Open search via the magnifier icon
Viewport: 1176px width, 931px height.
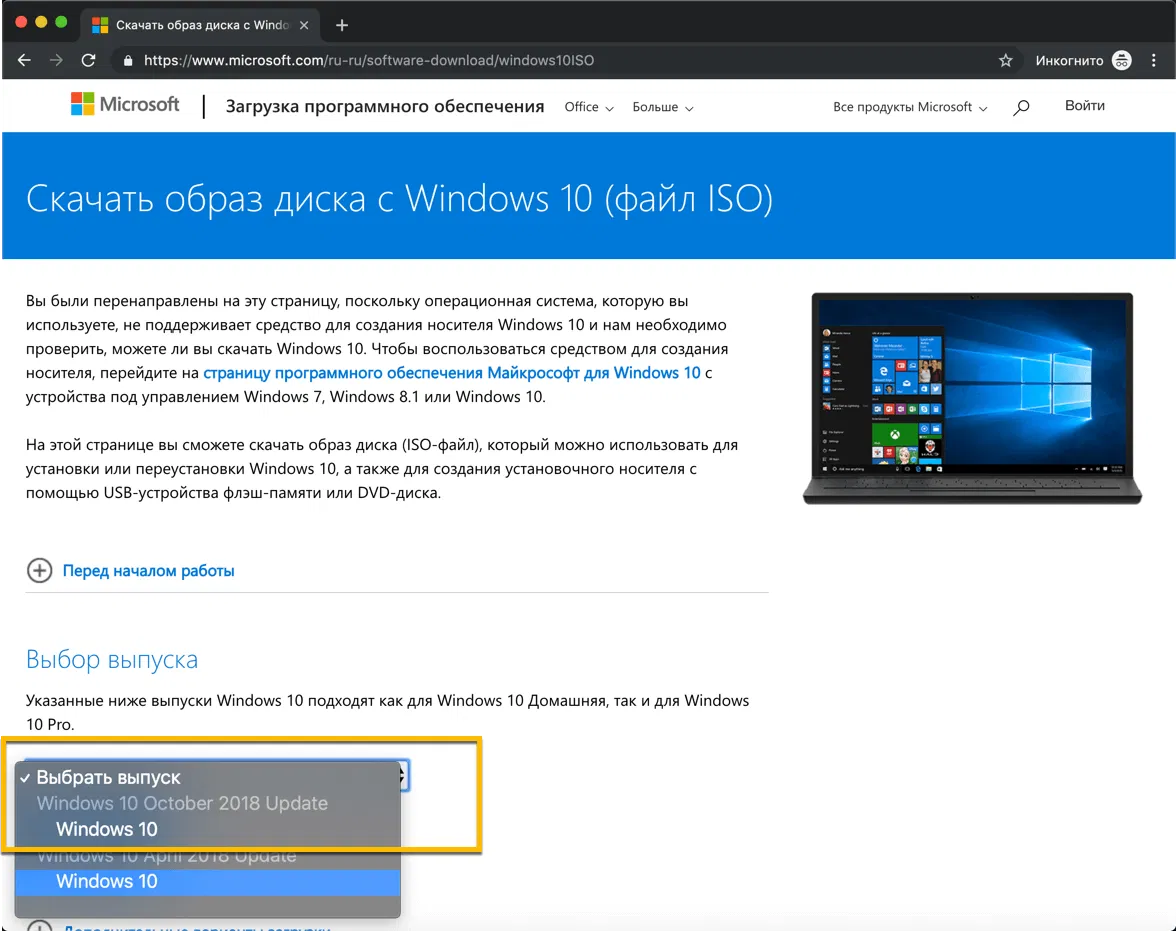[x=1021, y=107]
